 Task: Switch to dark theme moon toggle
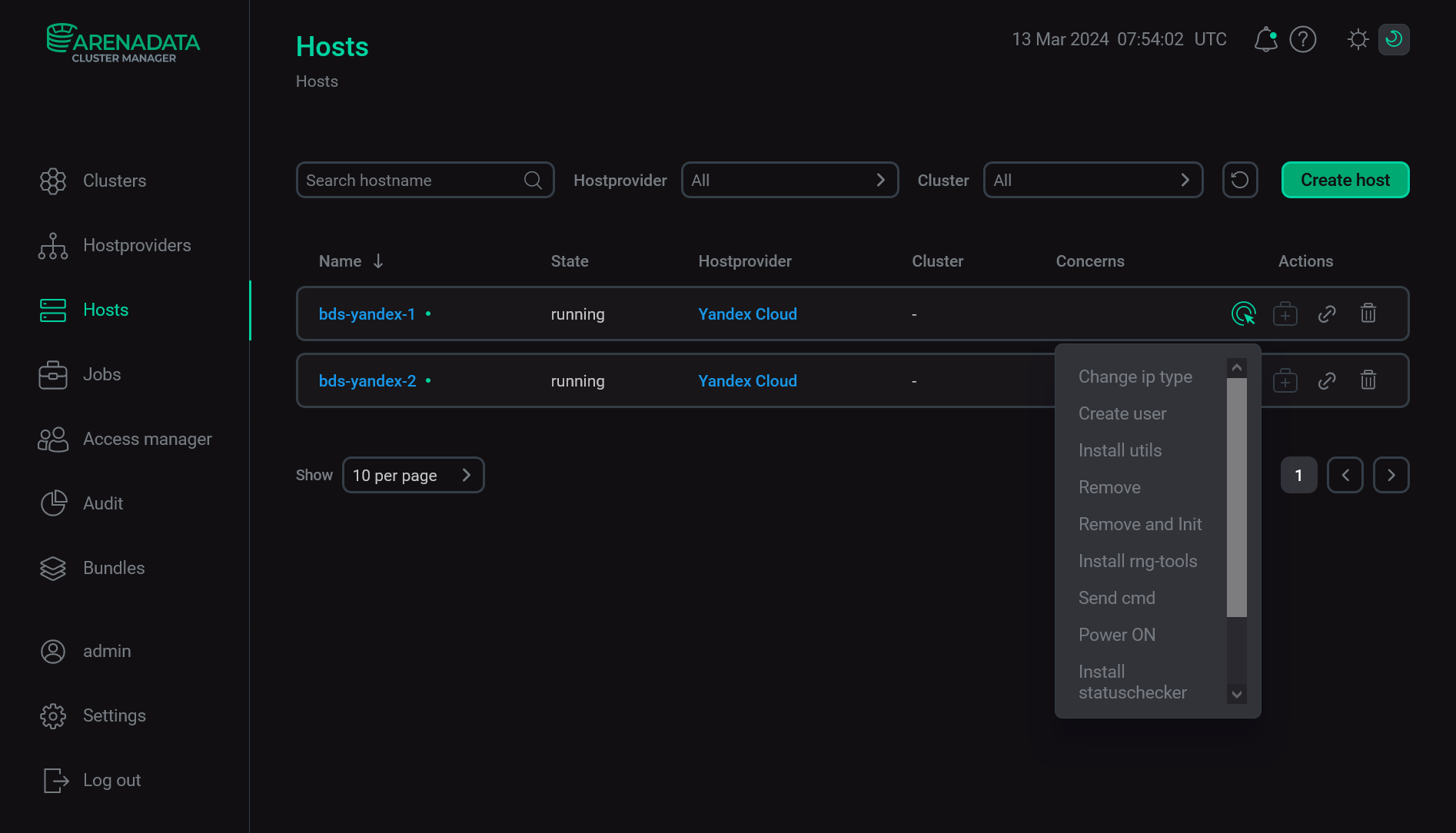[x=1394, y=39]
